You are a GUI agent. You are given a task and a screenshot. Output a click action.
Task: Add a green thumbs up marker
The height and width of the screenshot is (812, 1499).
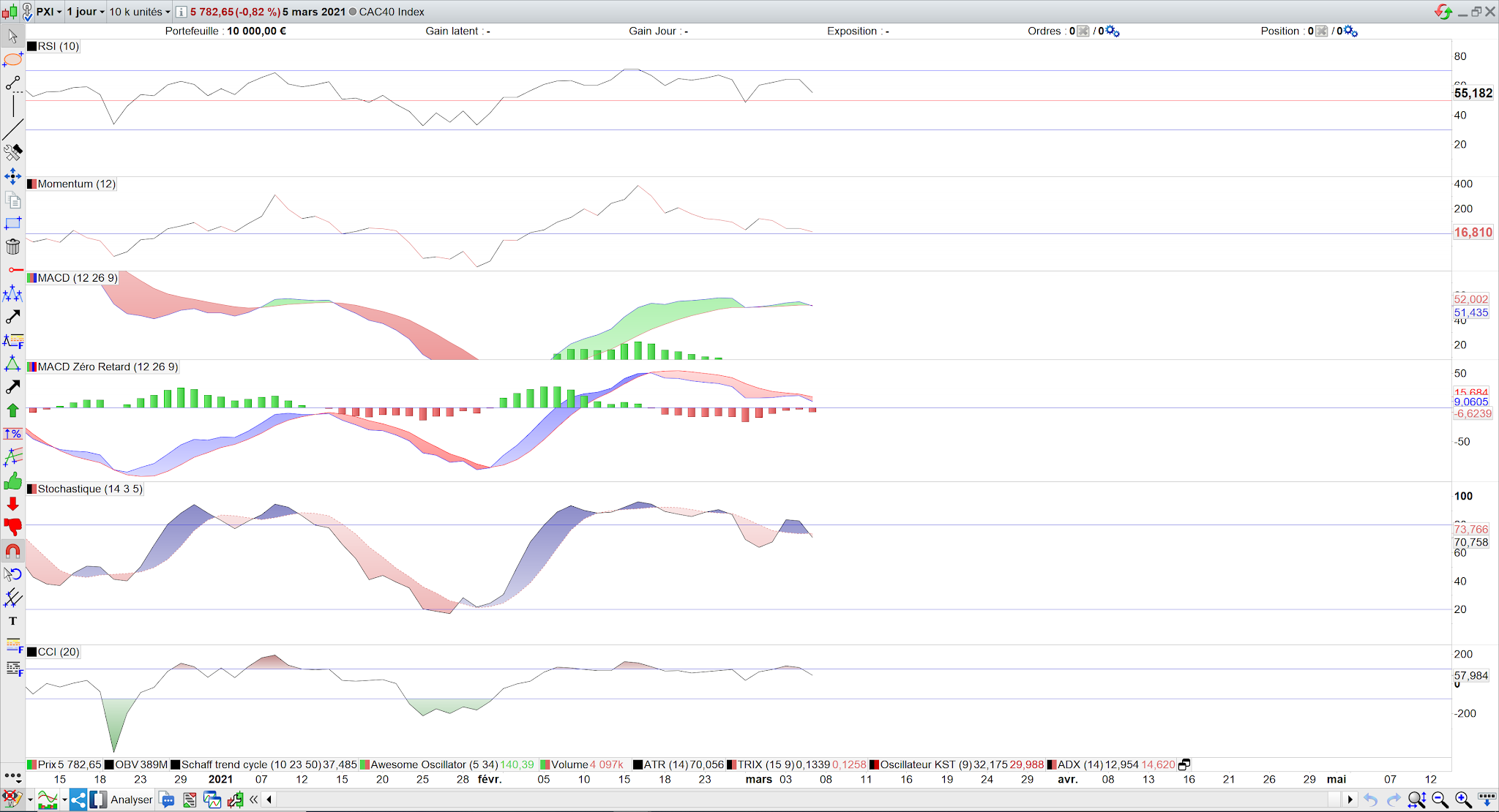(12, 481)
